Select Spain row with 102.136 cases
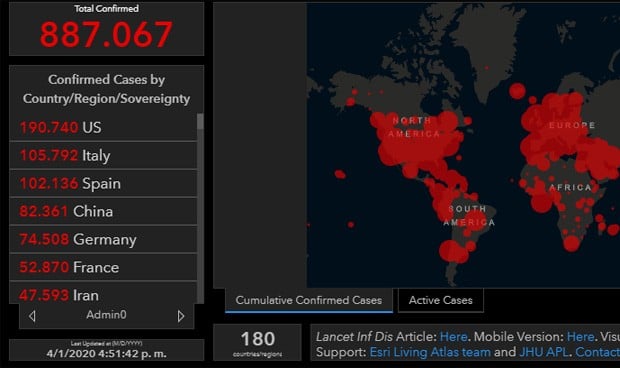 tap(103, 183)
